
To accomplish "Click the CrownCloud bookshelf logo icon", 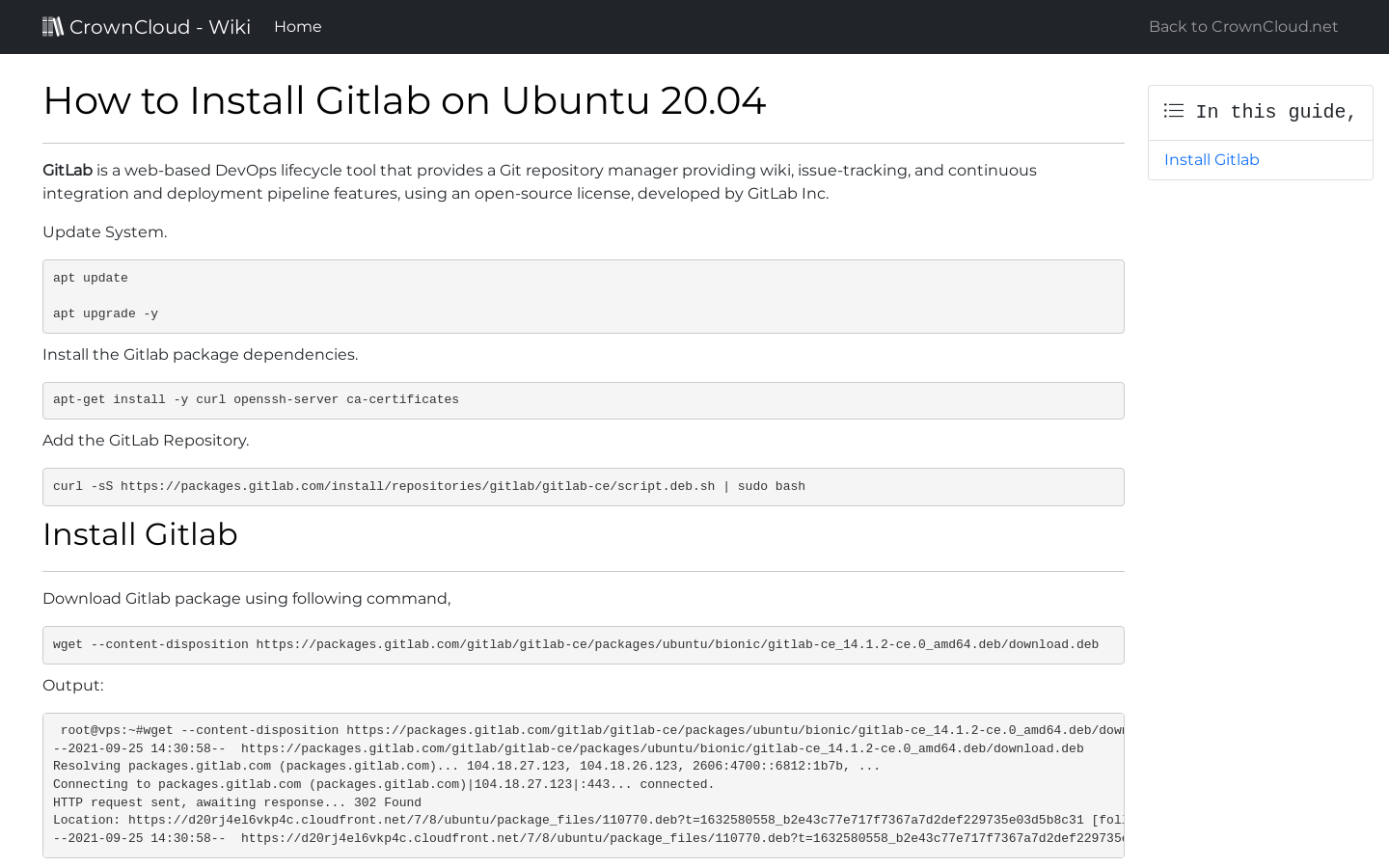I will tap(53, 26).
